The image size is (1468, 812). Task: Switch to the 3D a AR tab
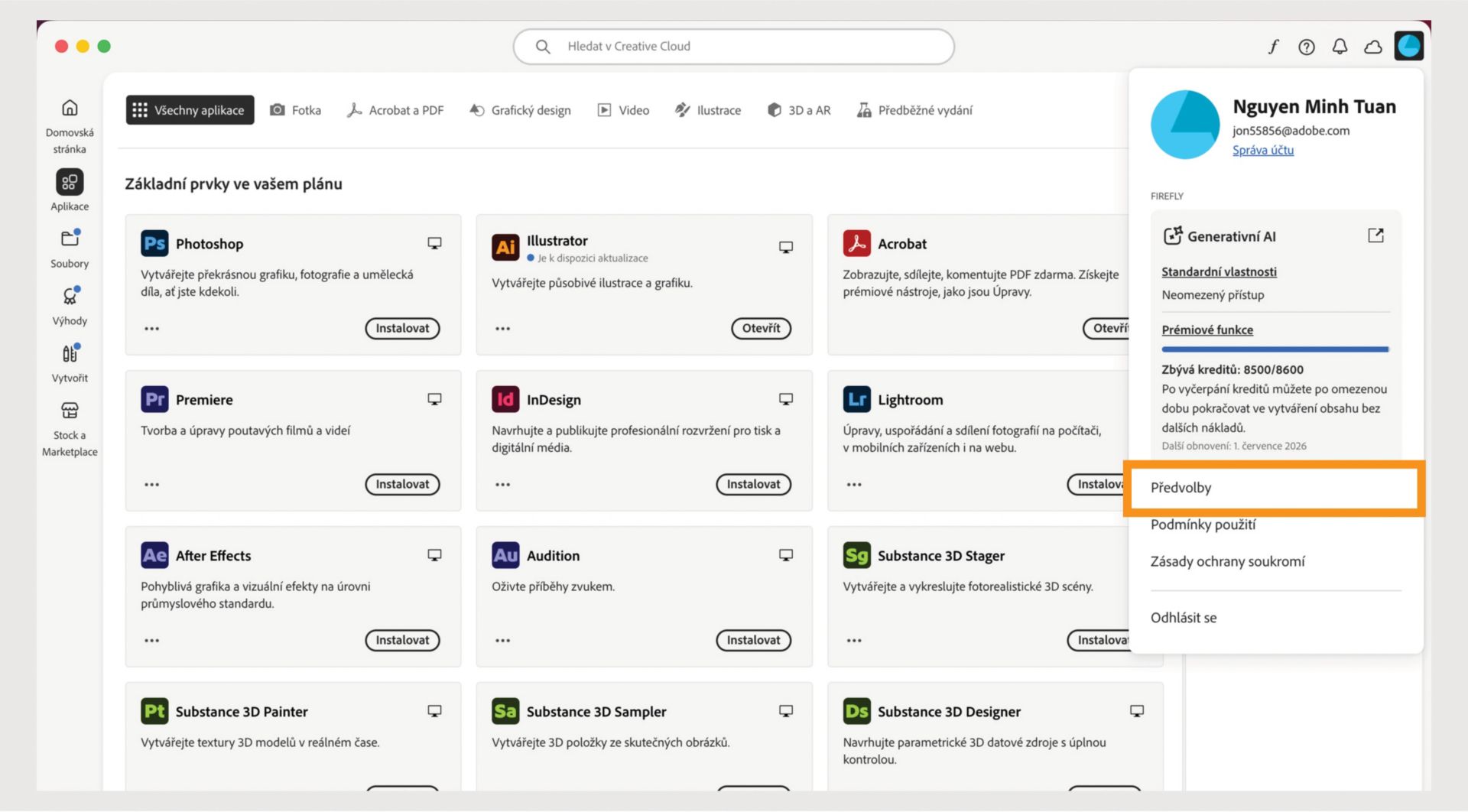(x=799, y=110)
